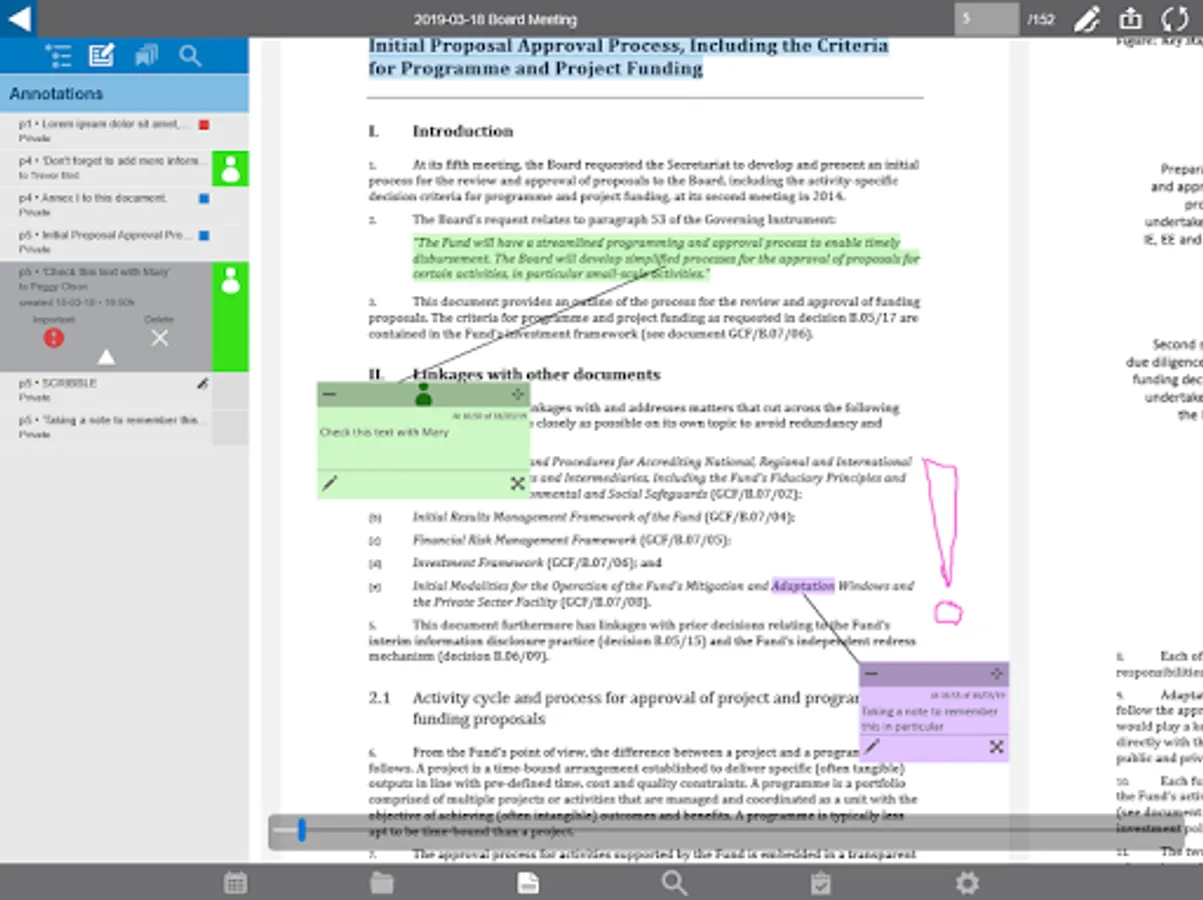The height and width of the screenshot is (900, 1203).
Task: Open the sidebar search icon
Action: 190,56
